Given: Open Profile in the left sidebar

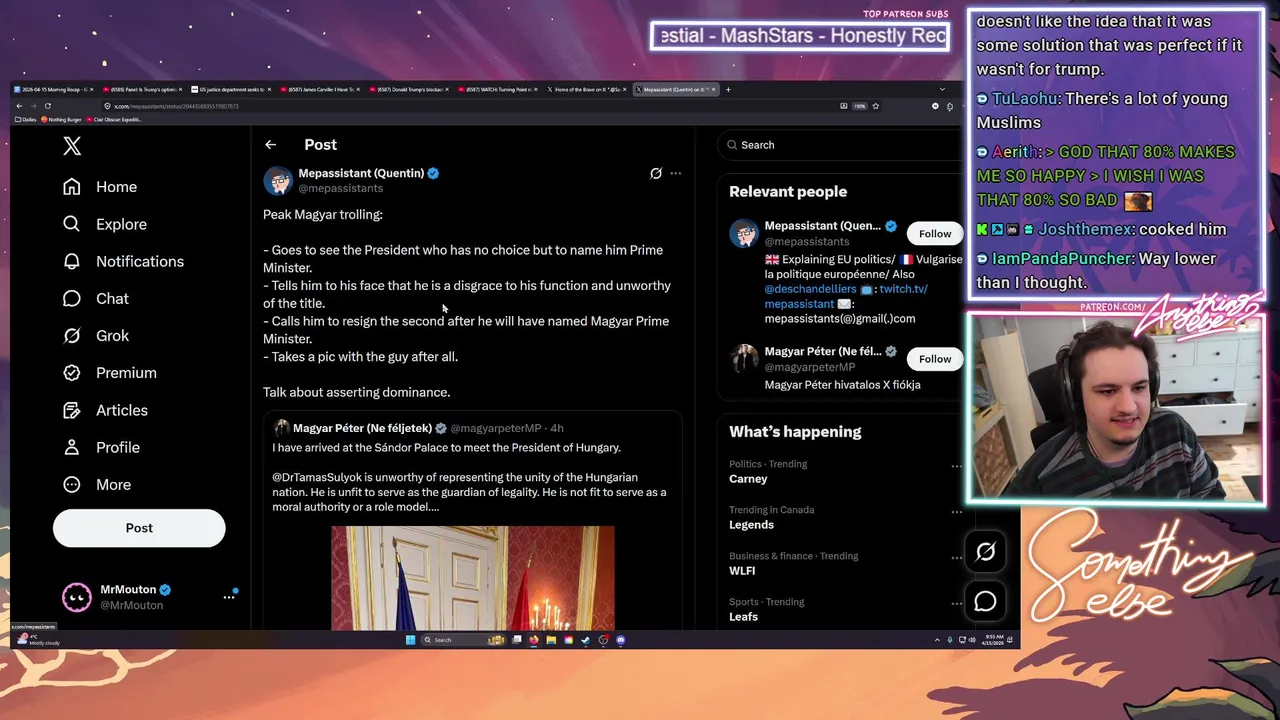Looking at the screenshot, I should point(101,447).
